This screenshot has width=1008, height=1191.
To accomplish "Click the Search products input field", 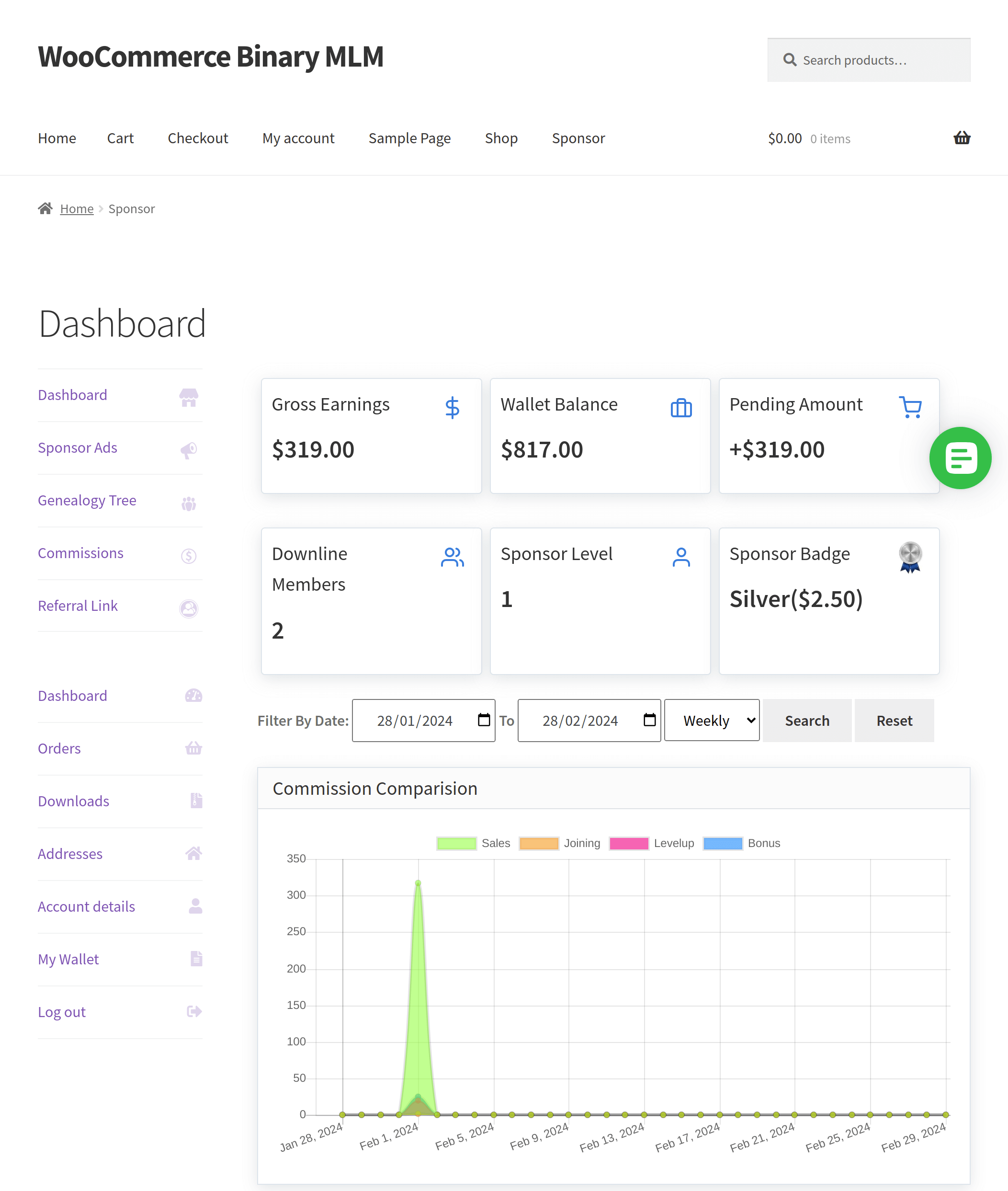I will coord(869,60).
